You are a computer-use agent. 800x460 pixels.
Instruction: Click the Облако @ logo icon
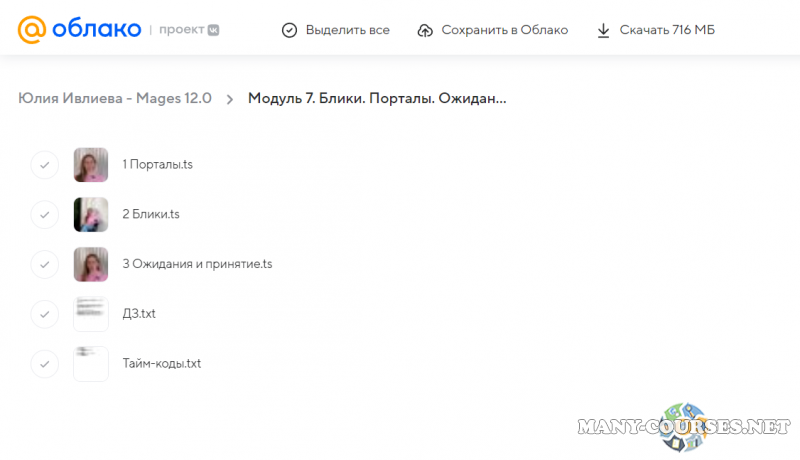point(32,30)
